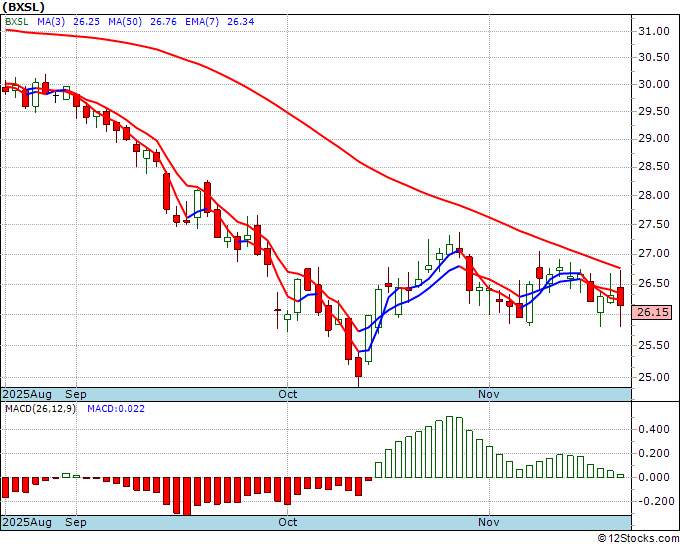Viewport: 680px width, 546px height.
Task: Click the 0.200 MACD axis label
Action: point(654,454)
